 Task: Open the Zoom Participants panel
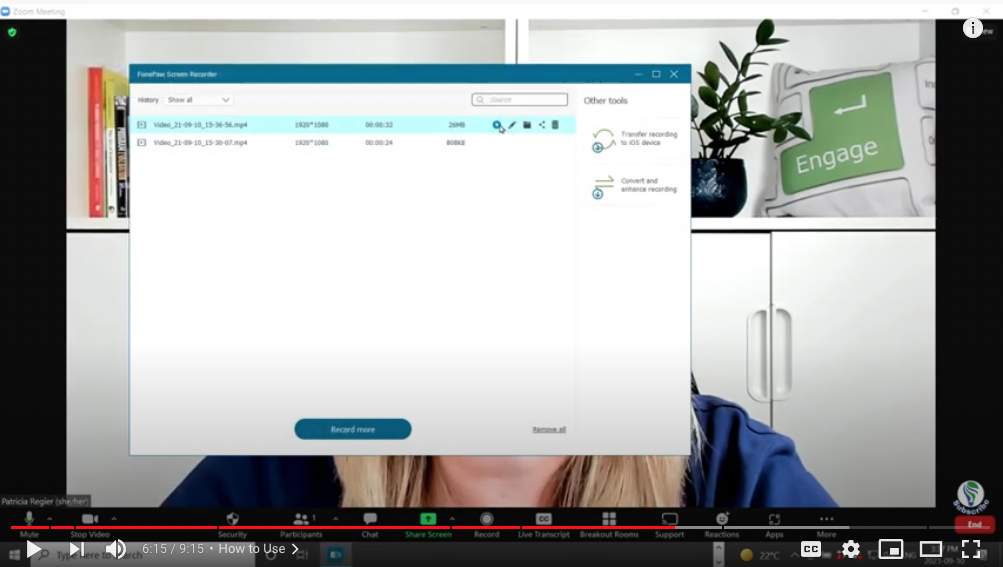tap(301, 523)
